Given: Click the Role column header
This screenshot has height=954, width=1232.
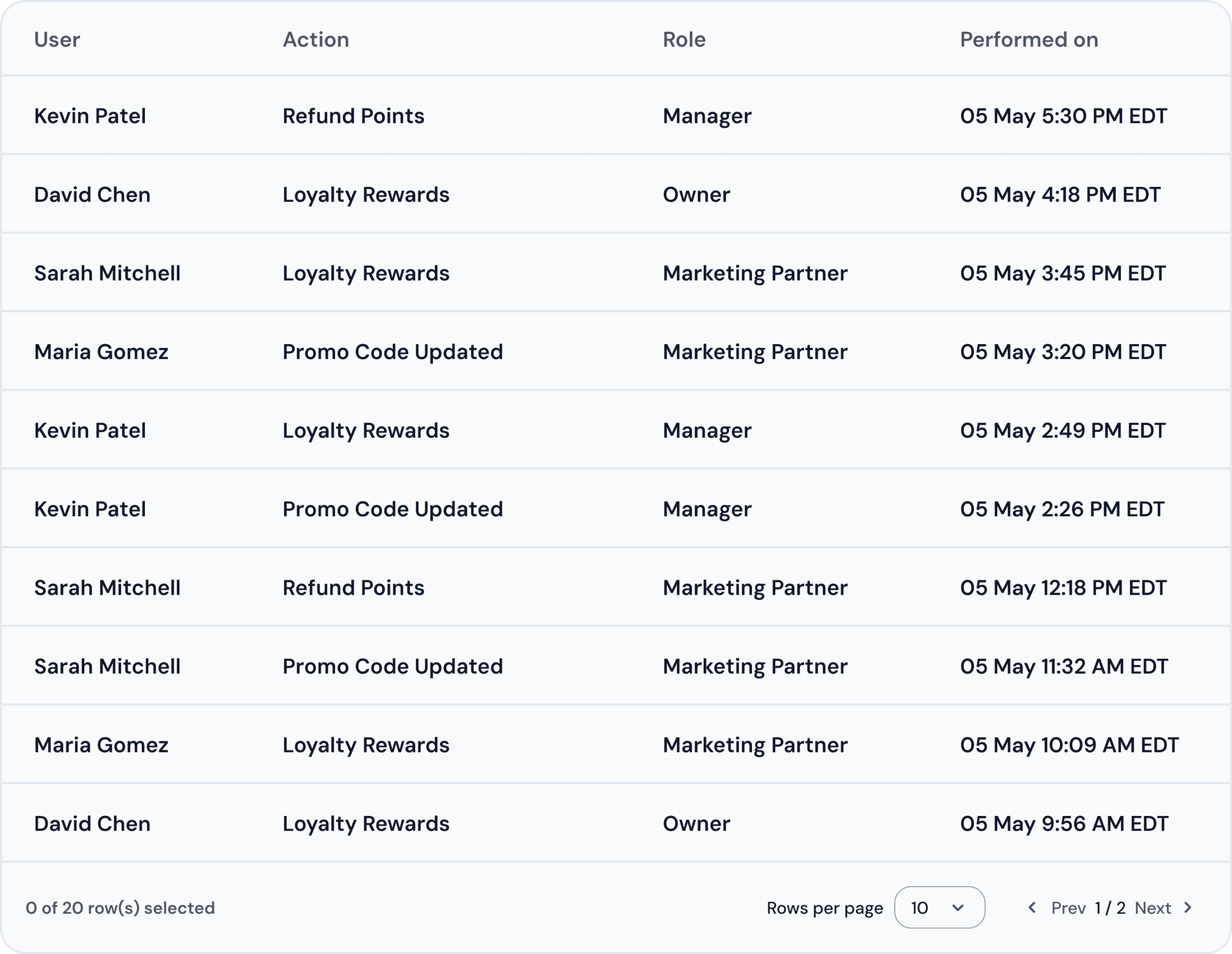Looking at the screenshot, I should point(684,40).
